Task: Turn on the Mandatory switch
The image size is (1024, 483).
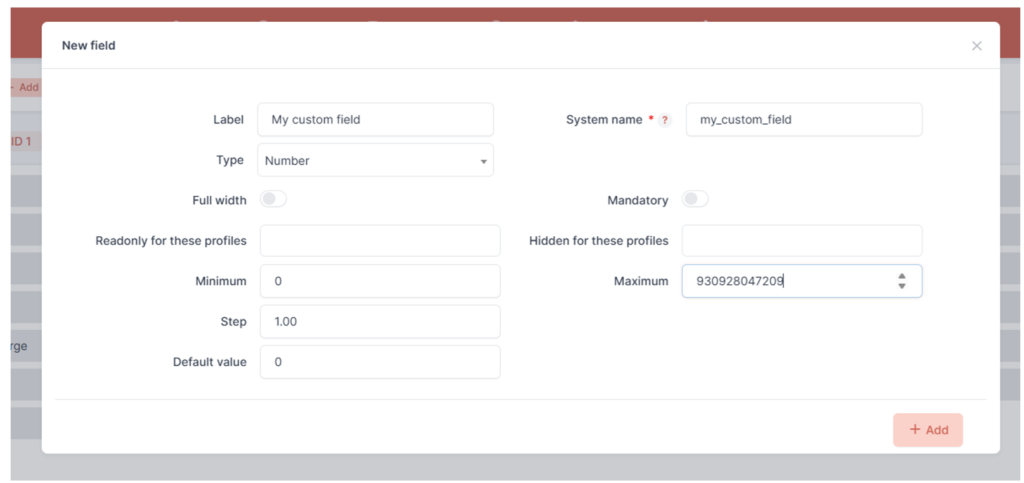Action: click(x=695, y=200)
